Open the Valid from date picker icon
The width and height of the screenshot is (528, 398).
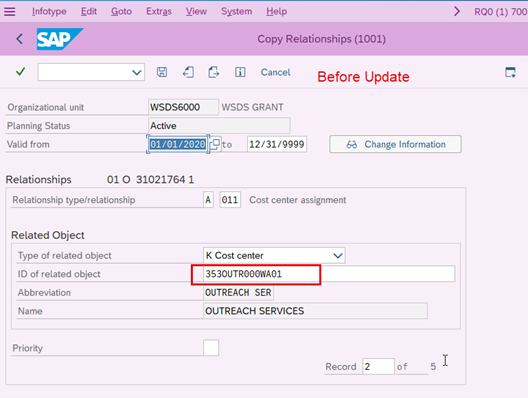pyautogui.click(x=215, y=144)
